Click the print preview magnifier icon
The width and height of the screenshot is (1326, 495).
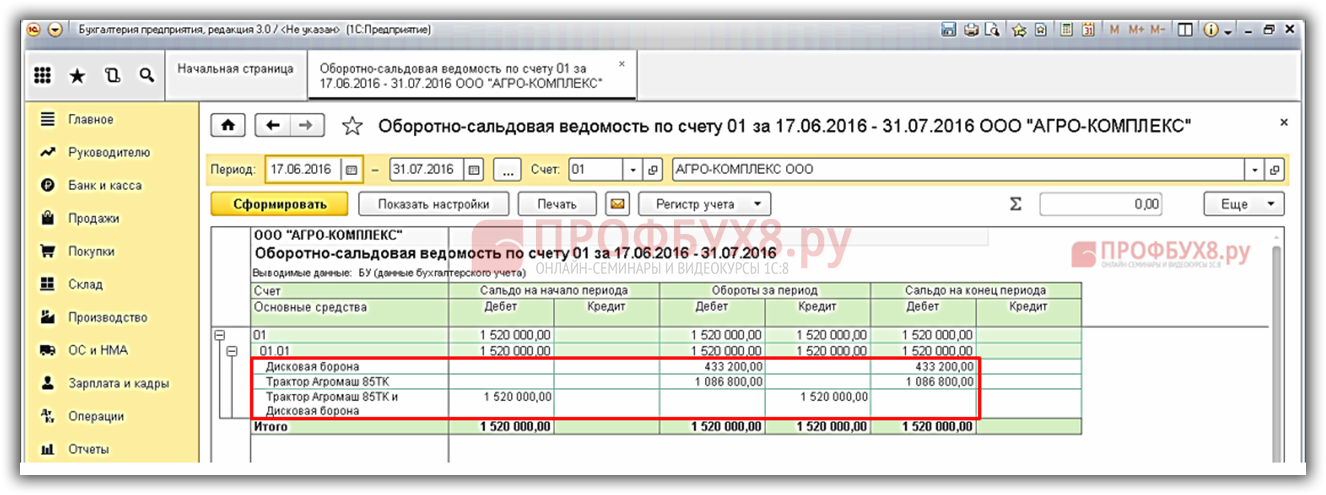point(993,30)
